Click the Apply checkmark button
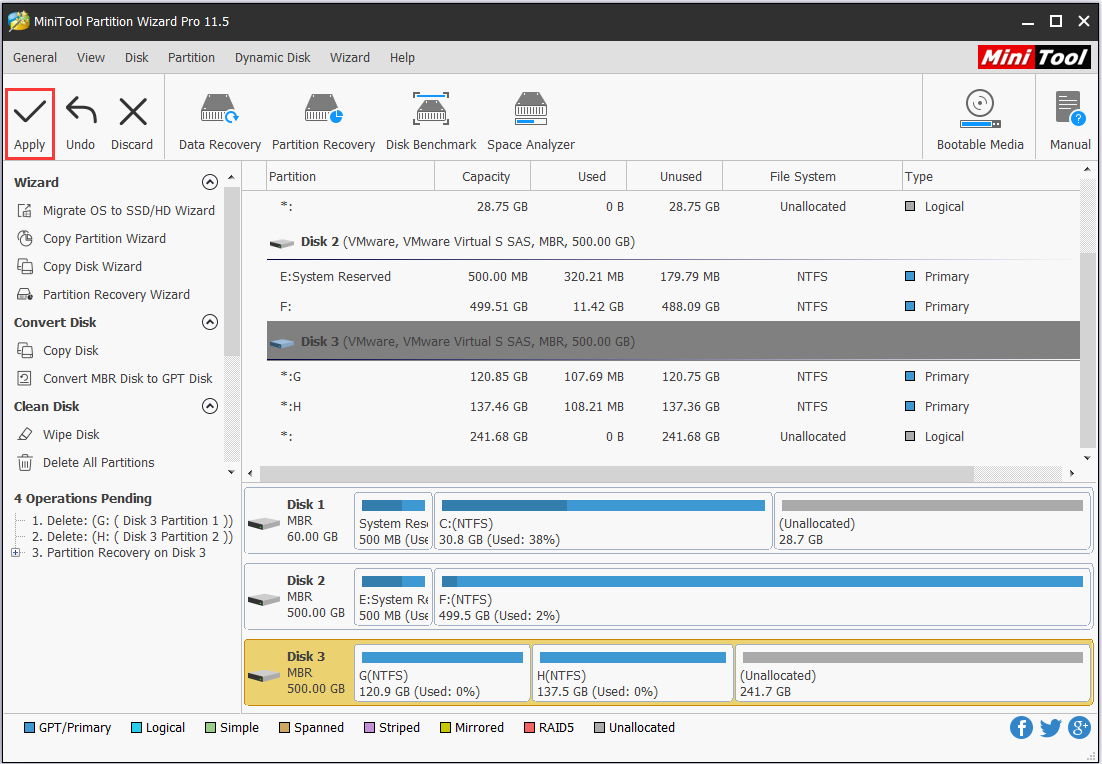The width and height of the screenshot is (1102, 764). [x=30, y=123]
